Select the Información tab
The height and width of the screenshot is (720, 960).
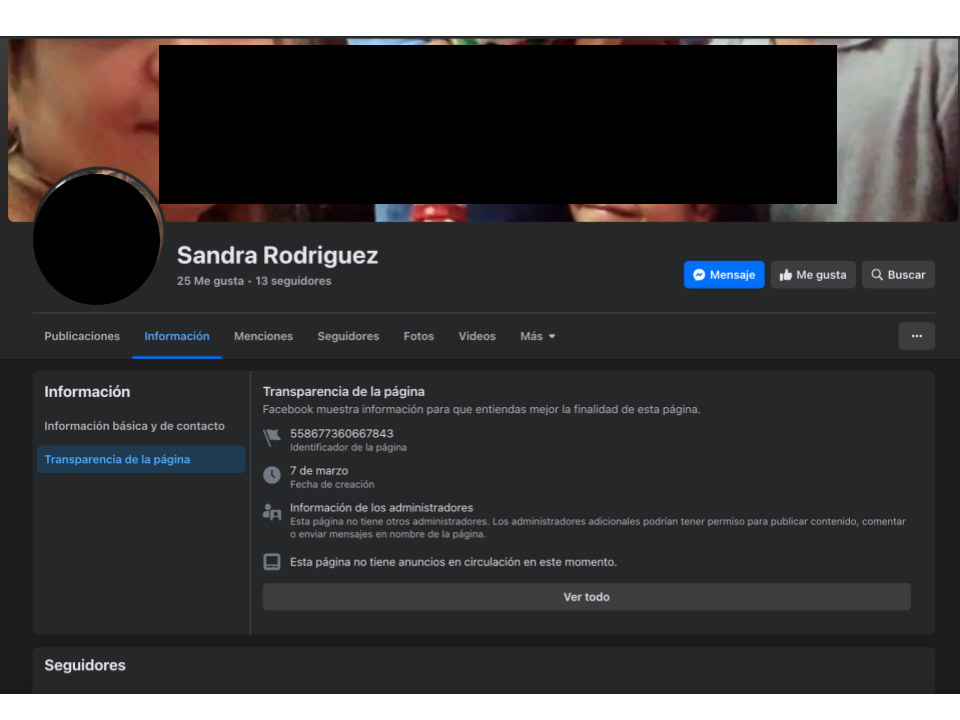coord(177,336)
